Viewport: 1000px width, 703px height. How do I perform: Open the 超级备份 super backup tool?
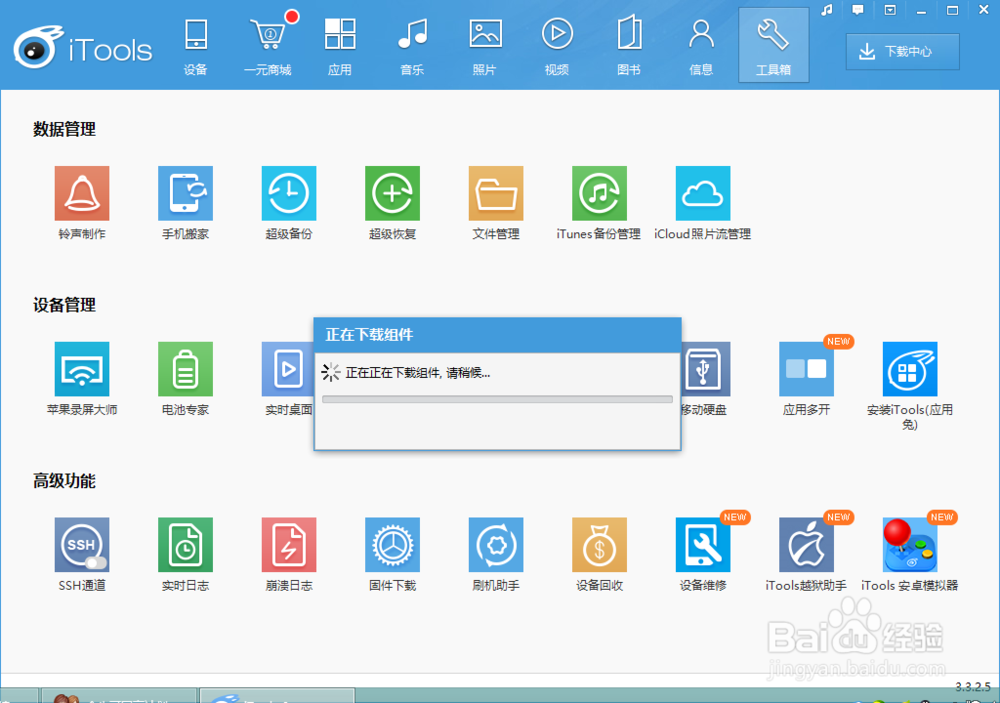[x=289, y=193]
